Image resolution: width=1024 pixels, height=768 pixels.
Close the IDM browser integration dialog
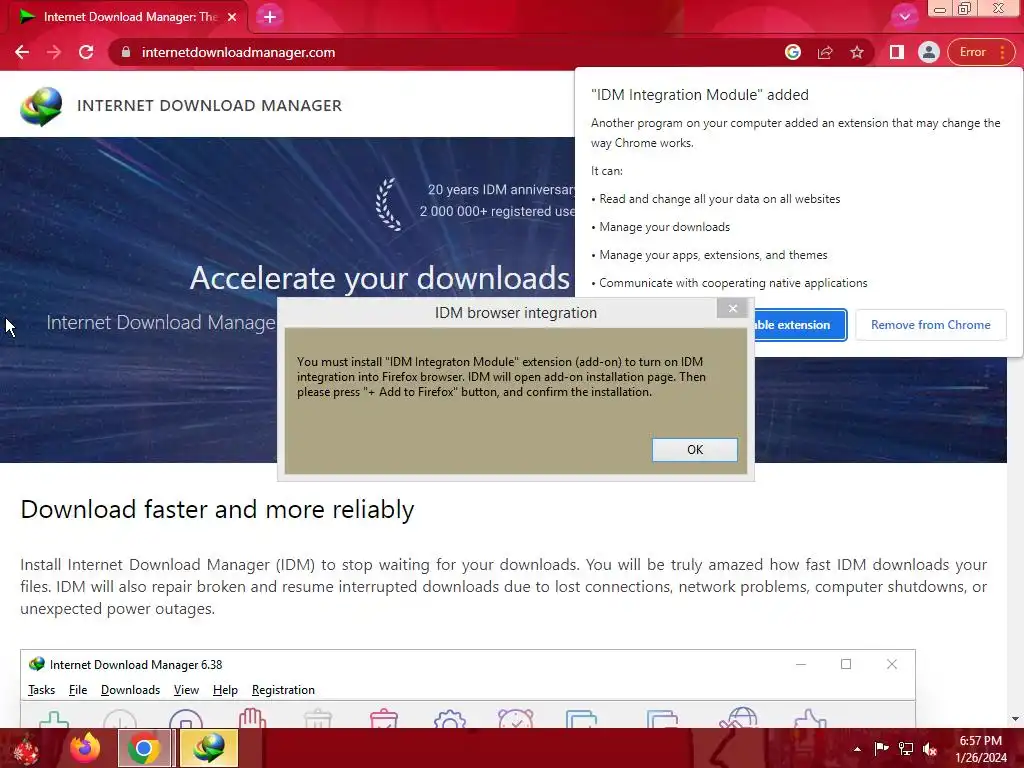733,308
